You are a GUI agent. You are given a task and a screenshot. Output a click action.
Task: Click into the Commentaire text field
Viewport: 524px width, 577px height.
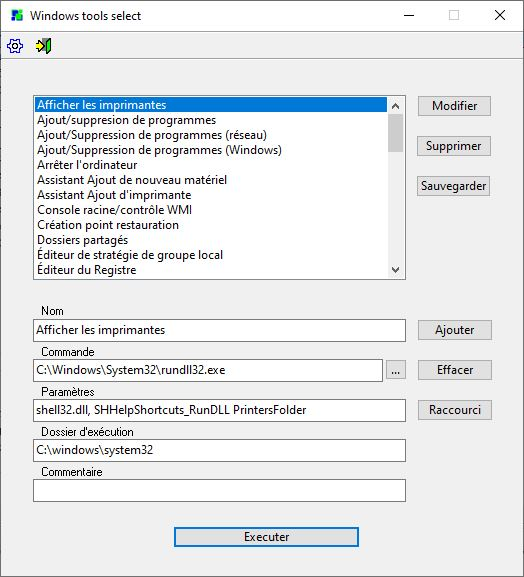[219, 491]
